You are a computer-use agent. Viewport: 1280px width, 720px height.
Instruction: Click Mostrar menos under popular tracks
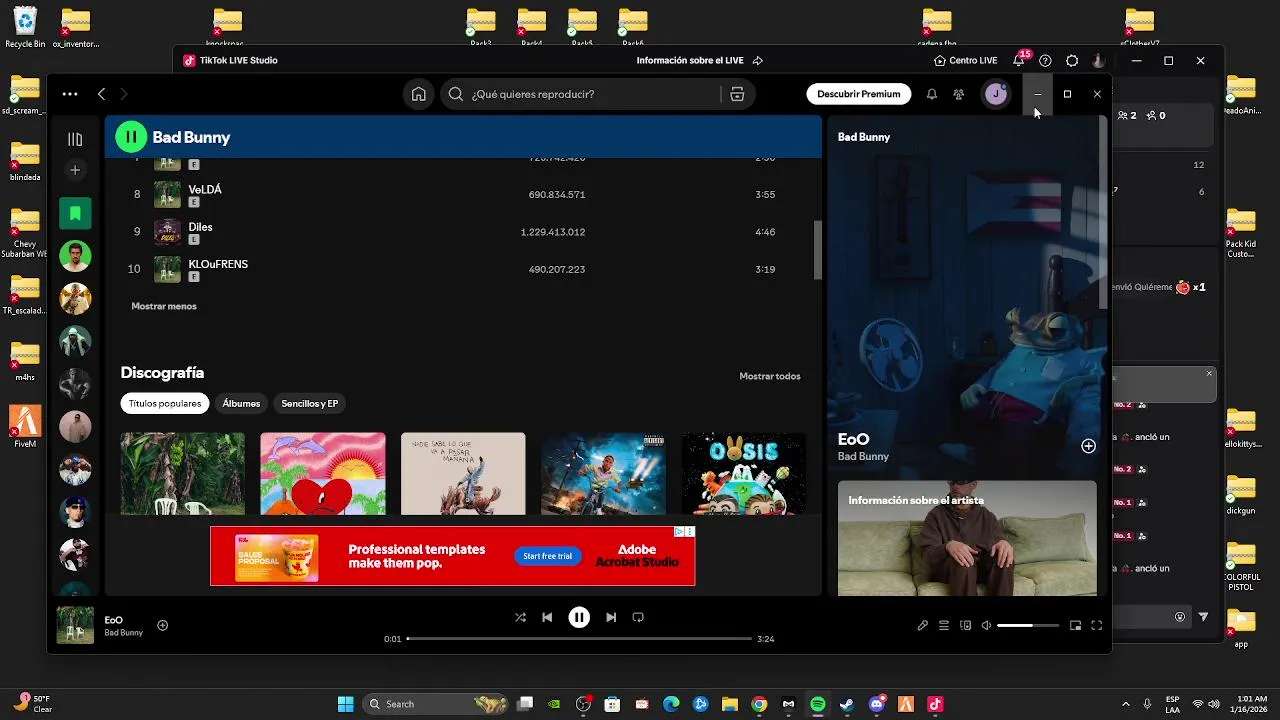click(x=164, y=306)
